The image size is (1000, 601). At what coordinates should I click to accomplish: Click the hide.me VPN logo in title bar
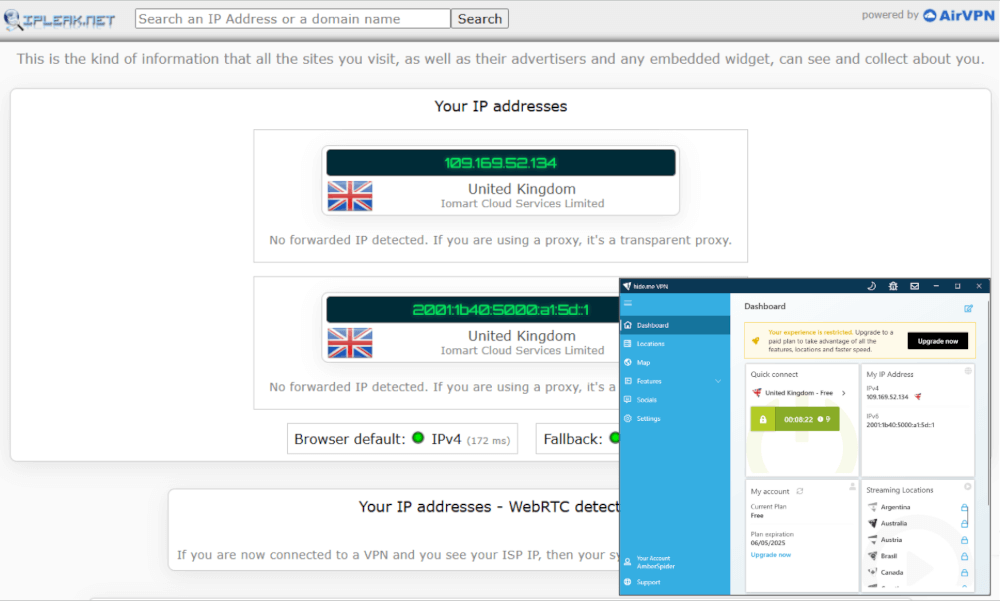(x=627, y=286)
